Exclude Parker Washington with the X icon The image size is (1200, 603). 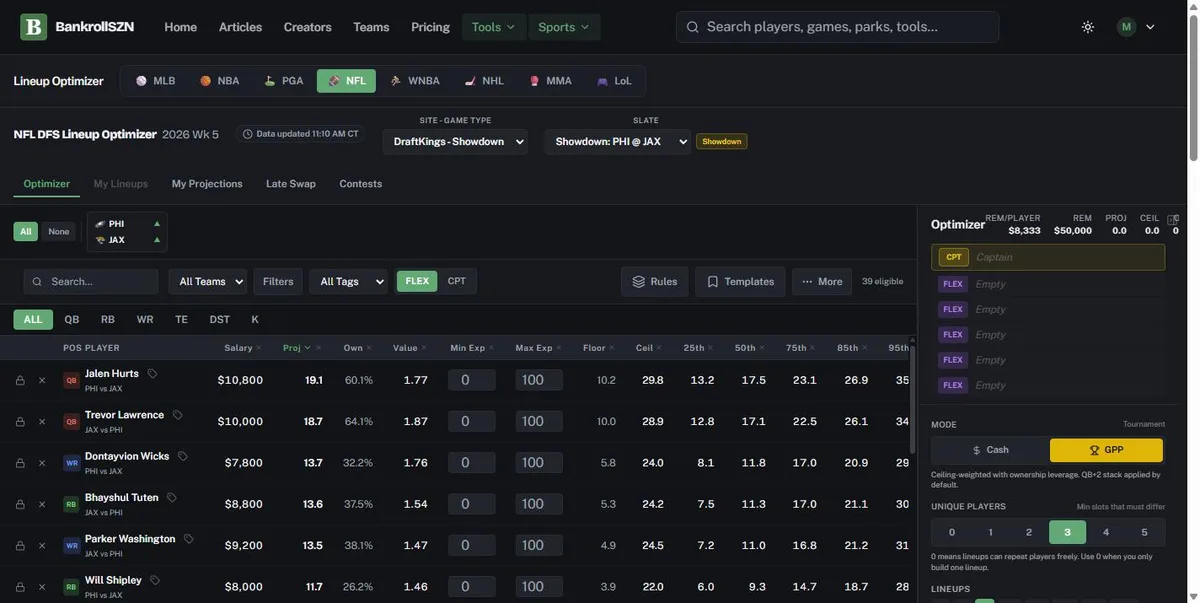point(42,546)
